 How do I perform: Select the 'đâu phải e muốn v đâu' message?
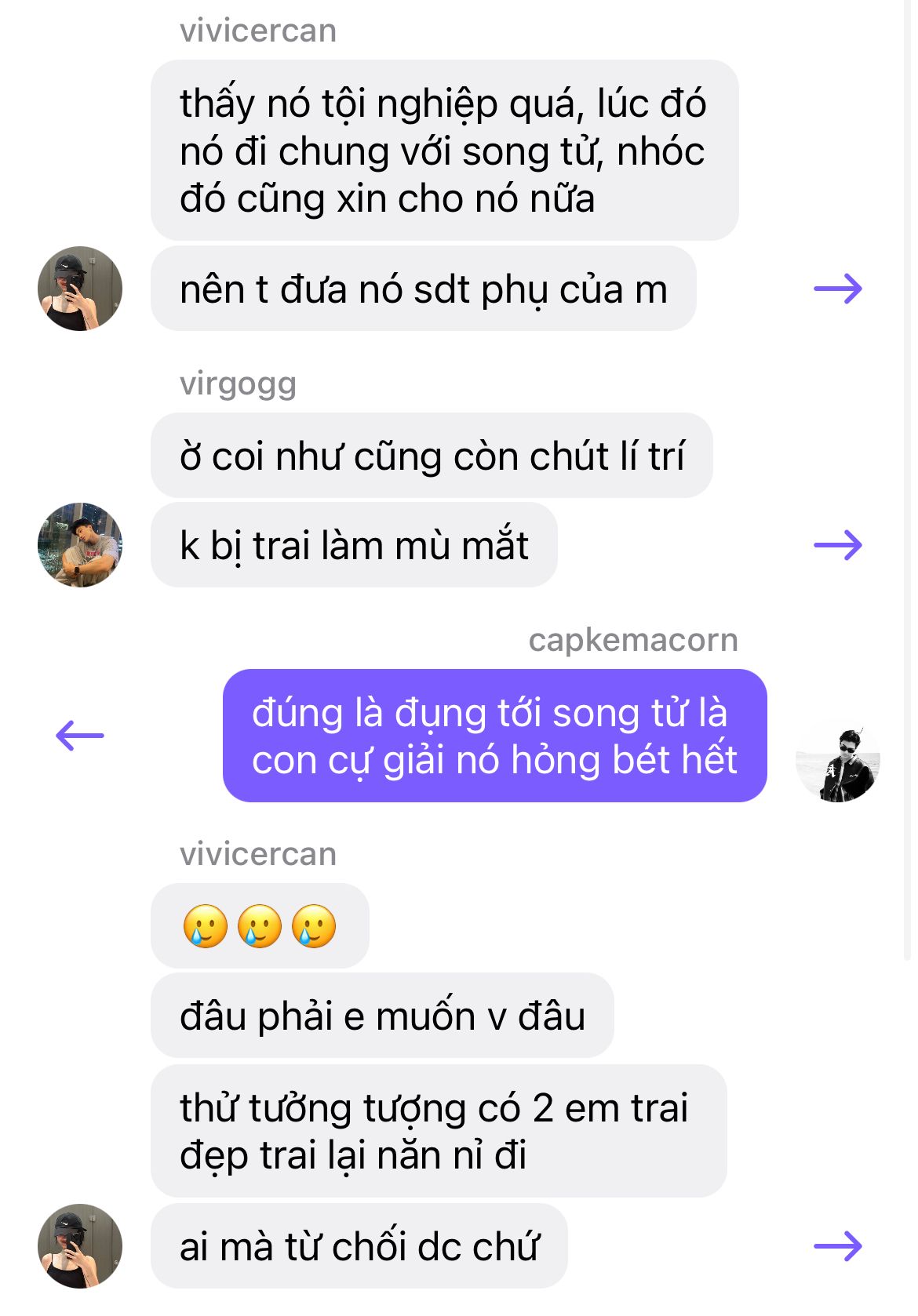382,1016
